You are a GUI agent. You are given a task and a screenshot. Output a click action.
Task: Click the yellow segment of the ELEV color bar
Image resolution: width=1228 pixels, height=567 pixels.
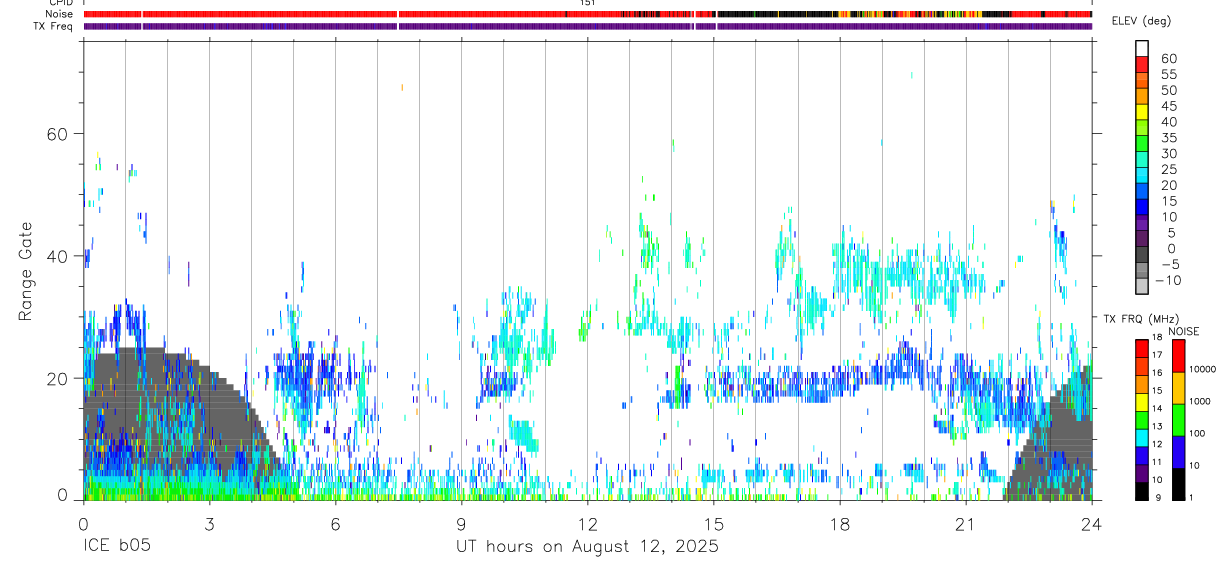pyautogui.click(x=1142, y=112)
